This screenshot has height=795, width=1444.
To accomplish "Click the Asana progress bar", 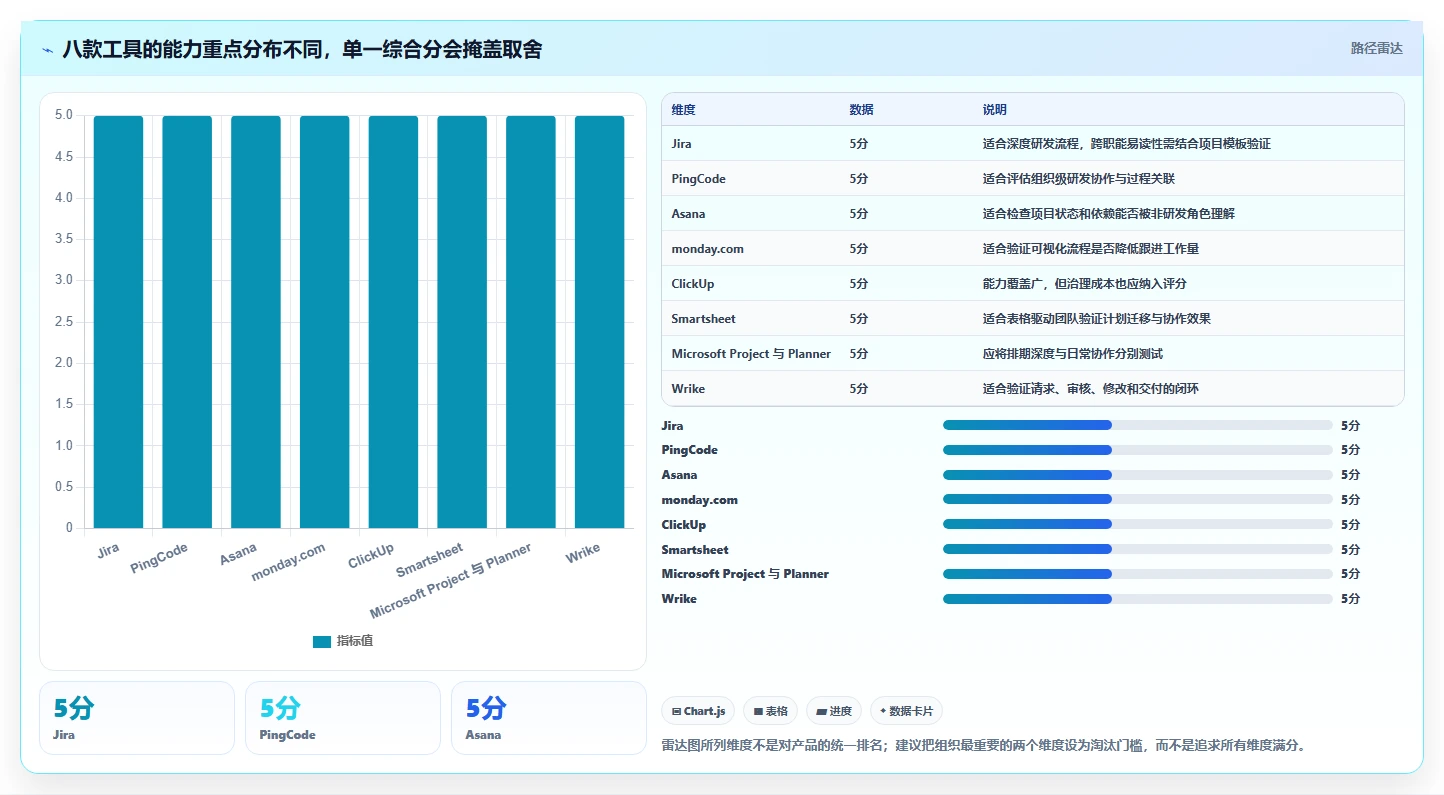I will click(1138, 475).
